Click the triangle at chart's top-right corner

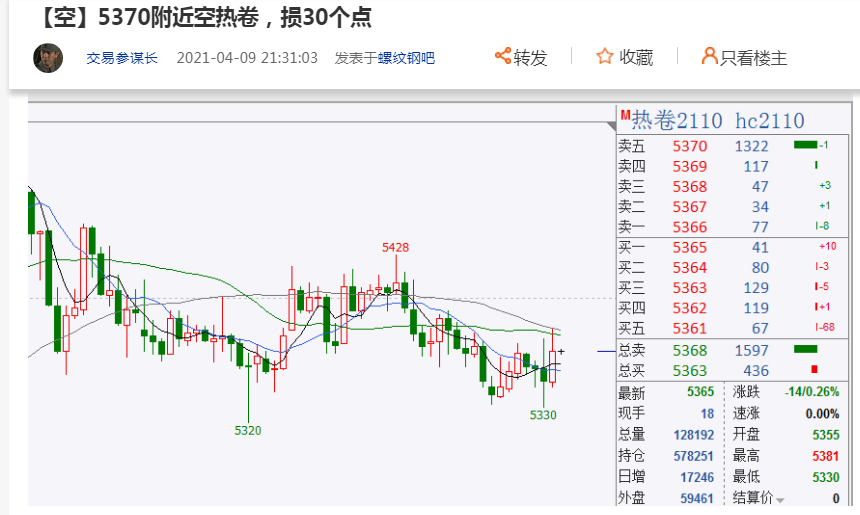tap(610, 125)
